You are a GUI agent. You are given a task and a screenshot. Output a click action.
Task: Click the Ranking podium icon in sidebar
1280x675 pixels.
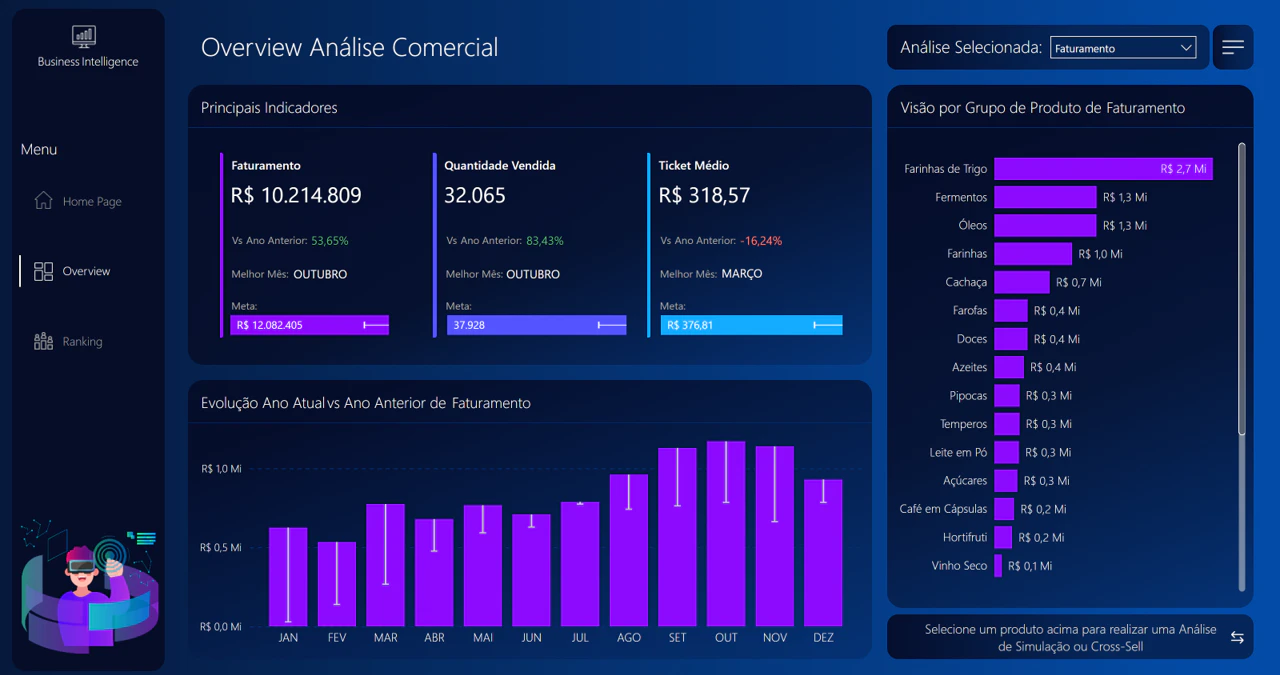pyautogui.click(x=43, y=341)
